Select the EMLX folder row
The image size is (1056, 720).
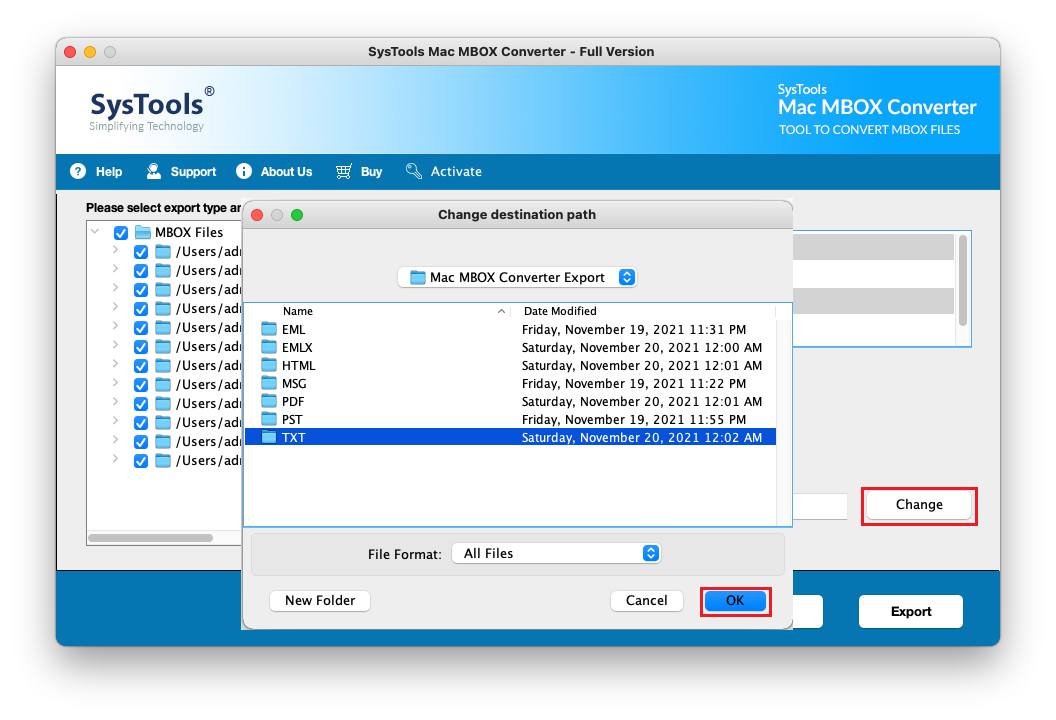tap(510, 348)
